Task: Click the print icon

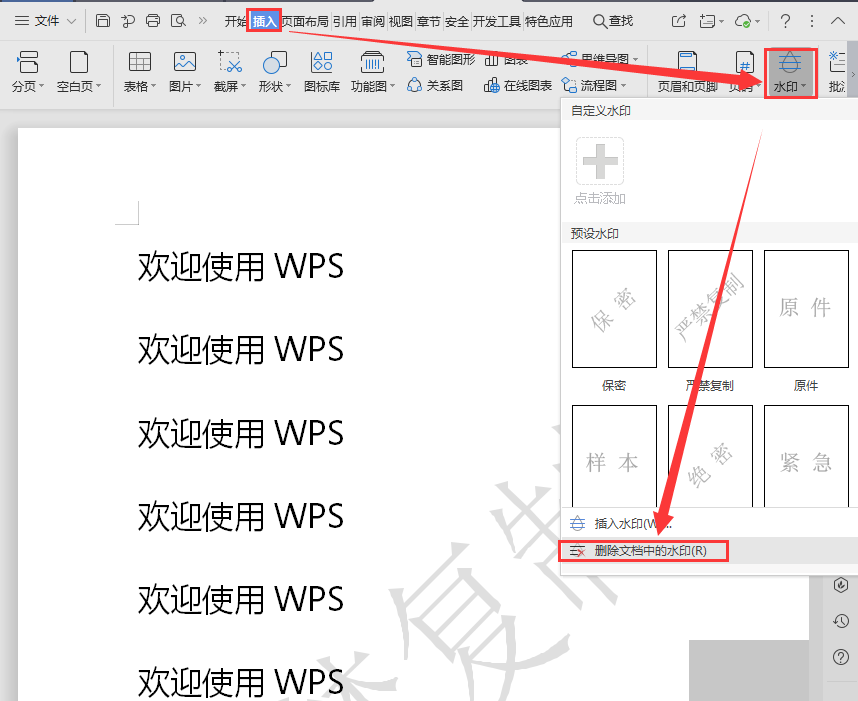Action: click(153, 21)
